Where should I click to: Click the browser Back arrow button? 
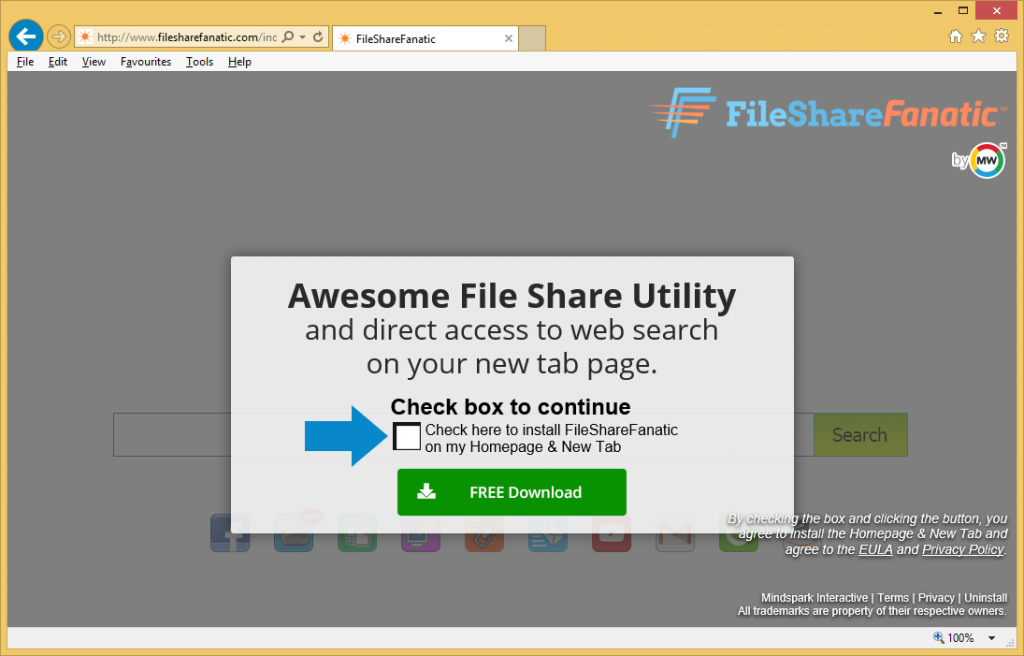26,37
